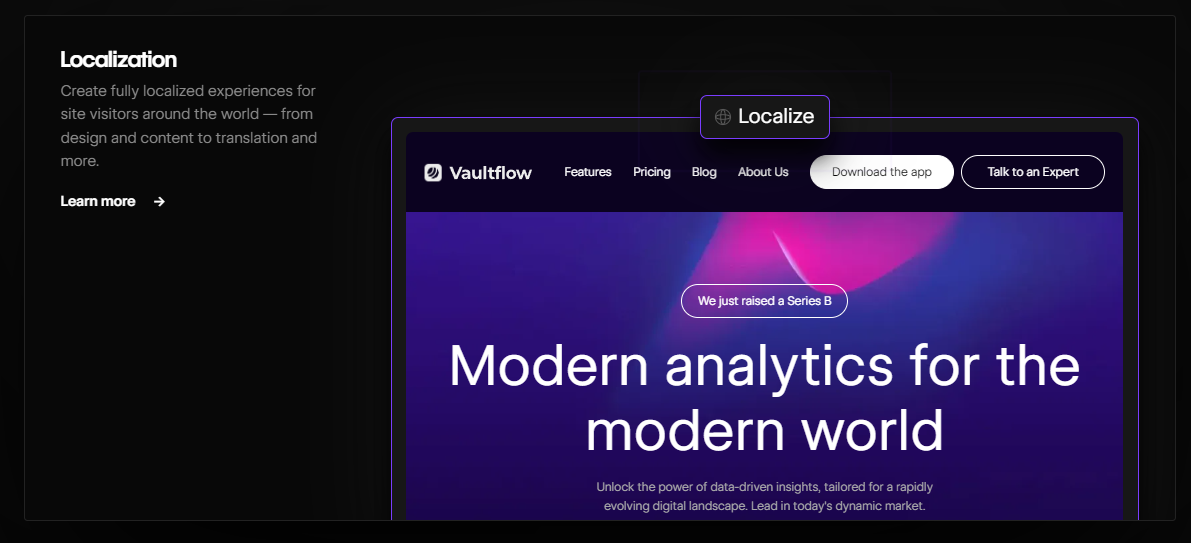Click the arrow icon beside Learn more
Viewport: 1191px width, 543px height.
pos(159,201)
